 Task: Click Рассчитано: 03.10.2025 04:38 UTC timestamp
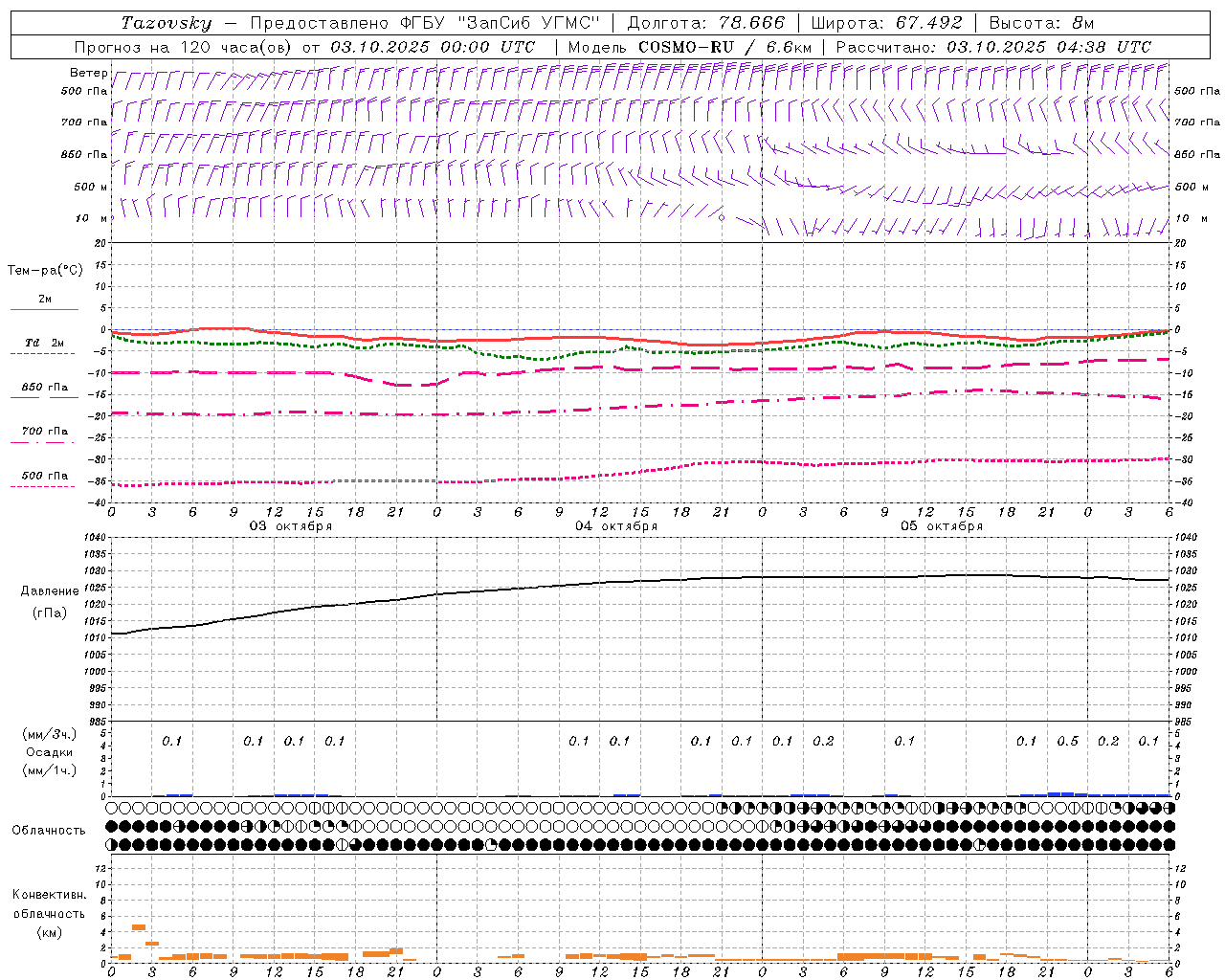(993, 47)
